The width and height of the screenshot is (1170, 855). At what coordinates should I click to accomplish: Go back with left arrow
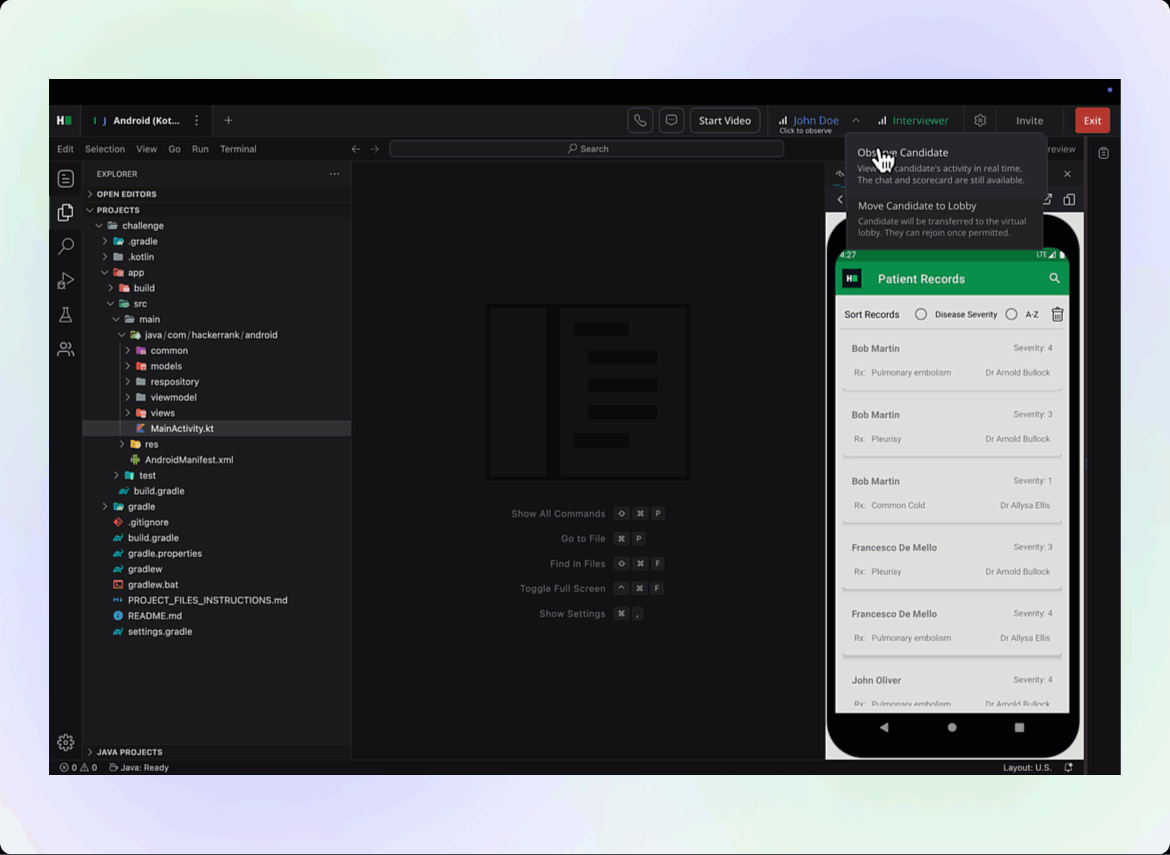356,149
